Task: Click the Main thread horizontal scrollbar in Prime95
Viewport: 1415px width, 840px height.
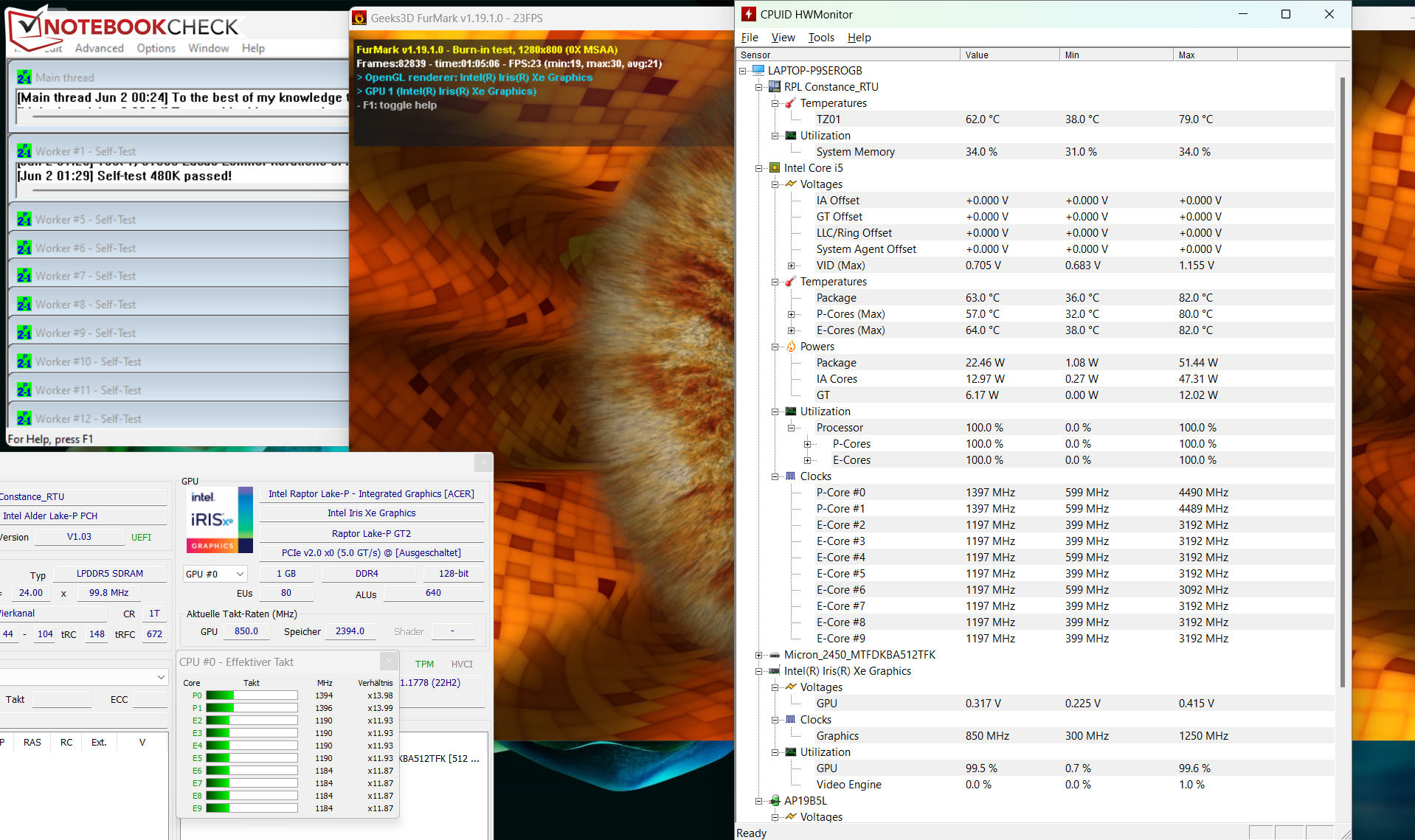Action: pos(190,117)
